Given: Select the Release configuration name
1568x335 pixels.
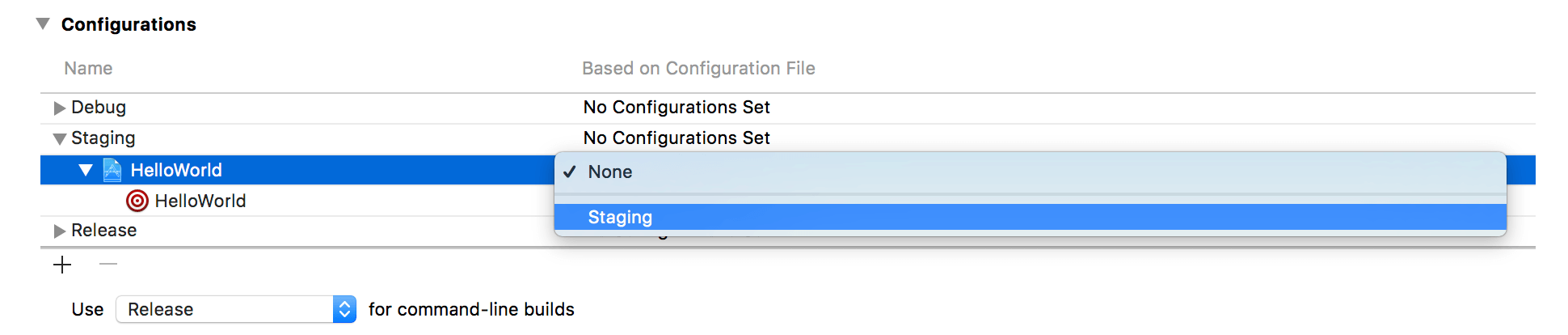Looking at the screenshot, I should [104, 230].
